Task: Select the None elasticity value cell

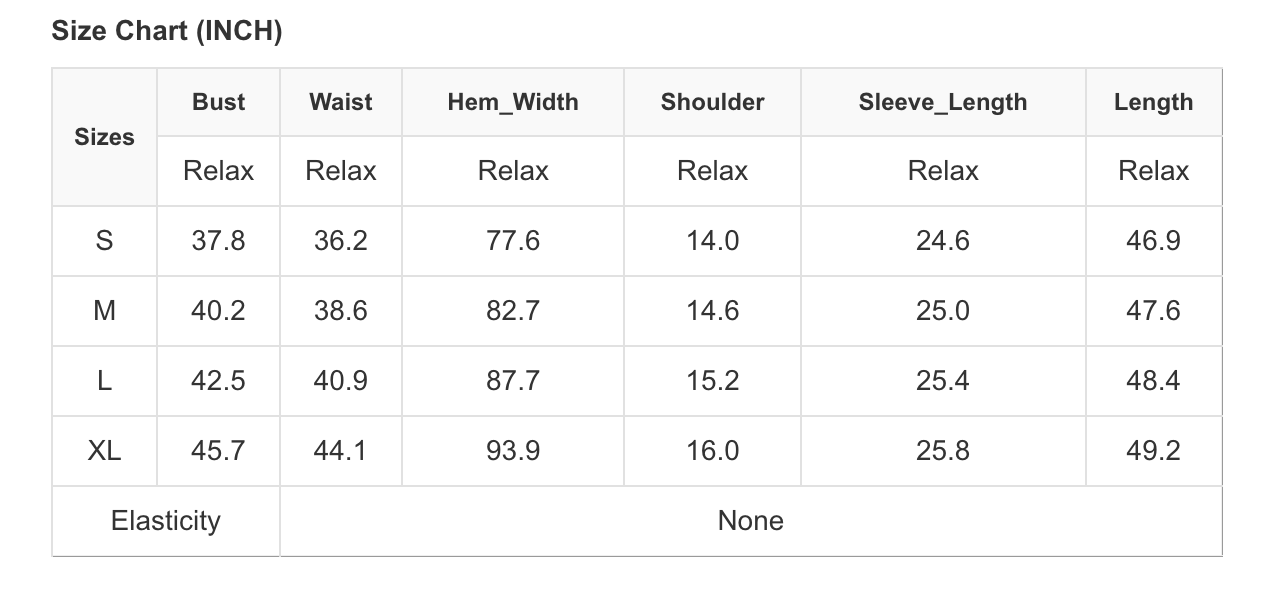Action: coord(750,521)
